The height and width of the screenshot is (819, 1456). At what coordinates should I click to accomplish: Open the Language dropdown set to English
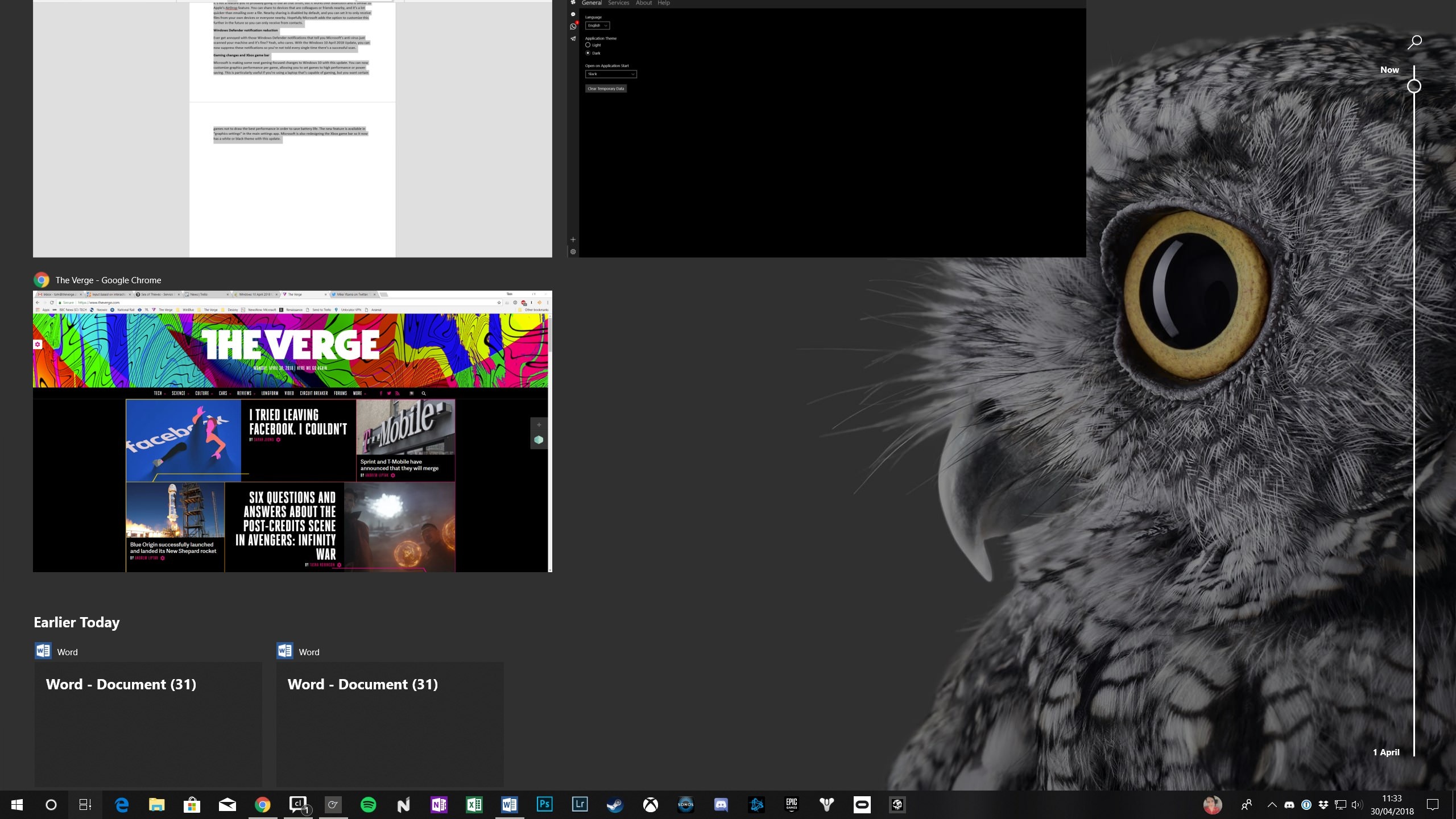tap(597, 26)
